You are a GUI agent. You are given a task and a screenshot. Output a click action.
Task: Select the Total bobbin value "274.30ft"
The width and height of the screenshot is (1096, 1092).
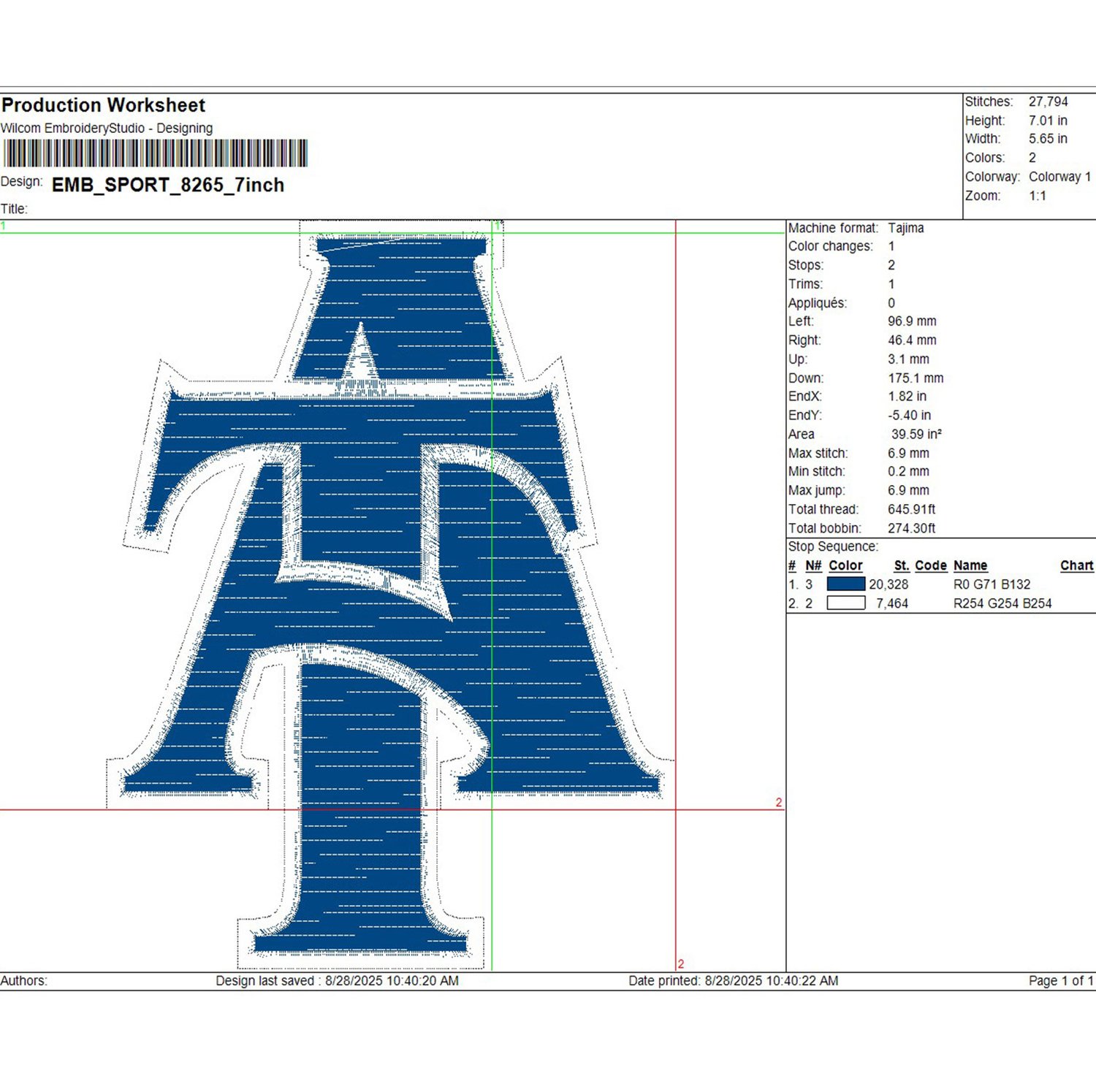point(912,529)
